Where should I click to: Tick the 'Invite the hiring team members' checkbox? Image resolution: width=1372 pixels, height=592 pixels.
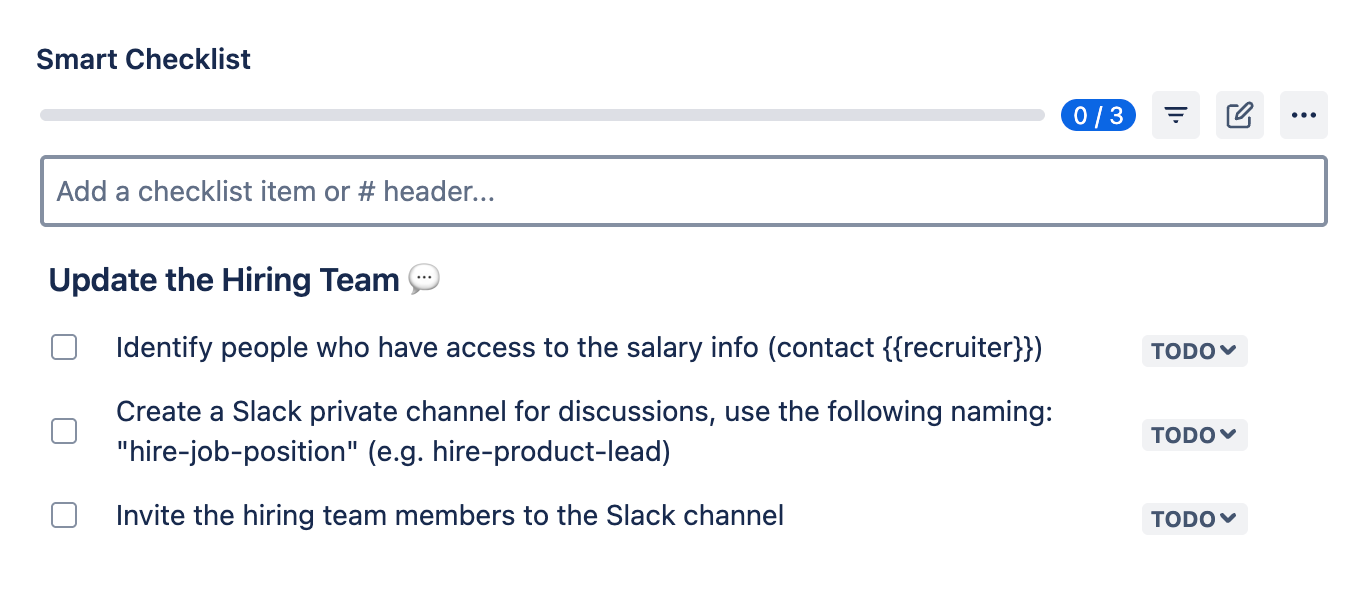[x=64, y=516]
